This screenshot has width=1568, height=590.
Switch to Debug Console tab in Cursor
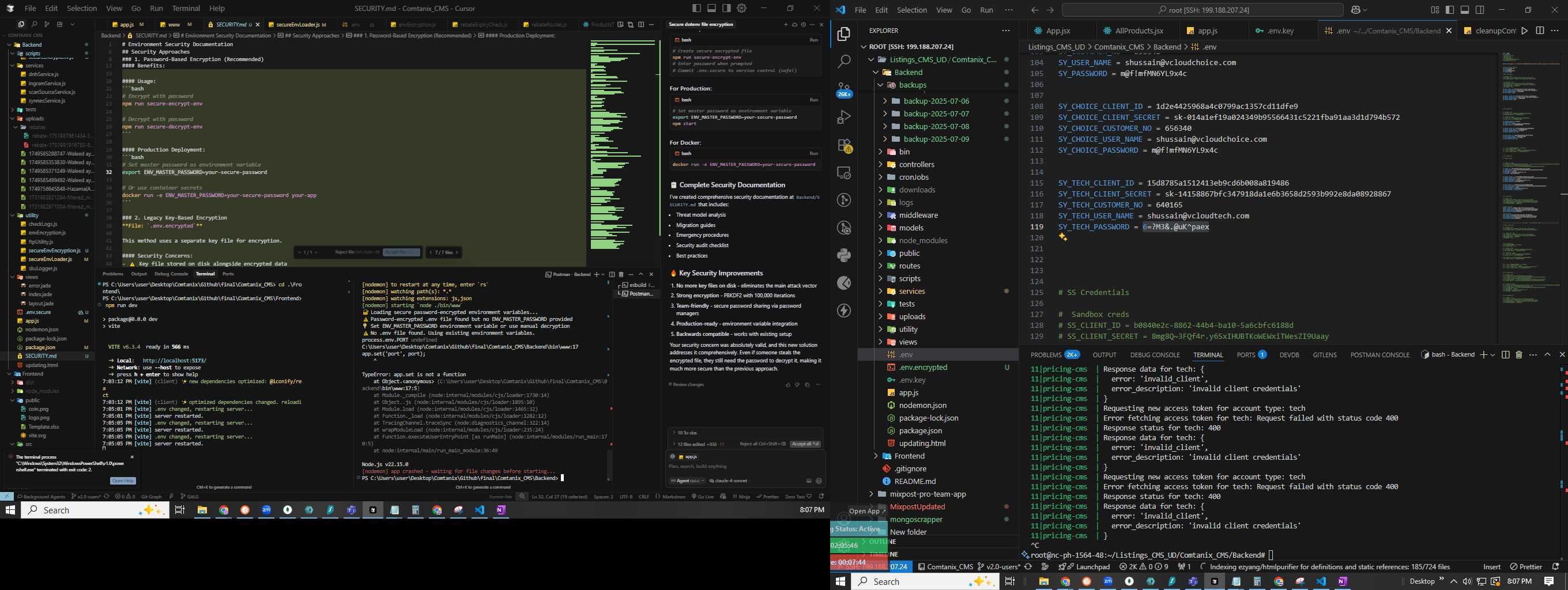171,274
